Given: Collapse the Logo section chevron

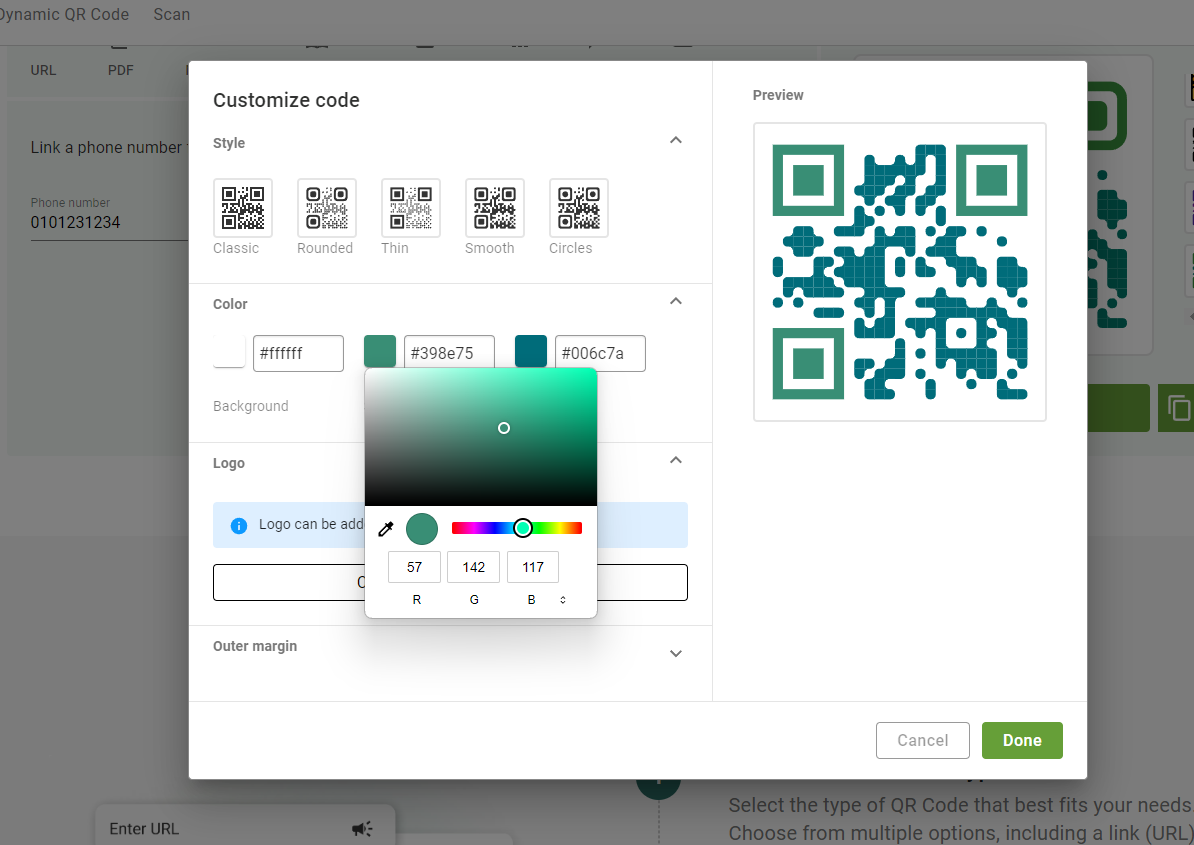Looking at the screenshot, I should pyautogui.click(x=675, y=461).
